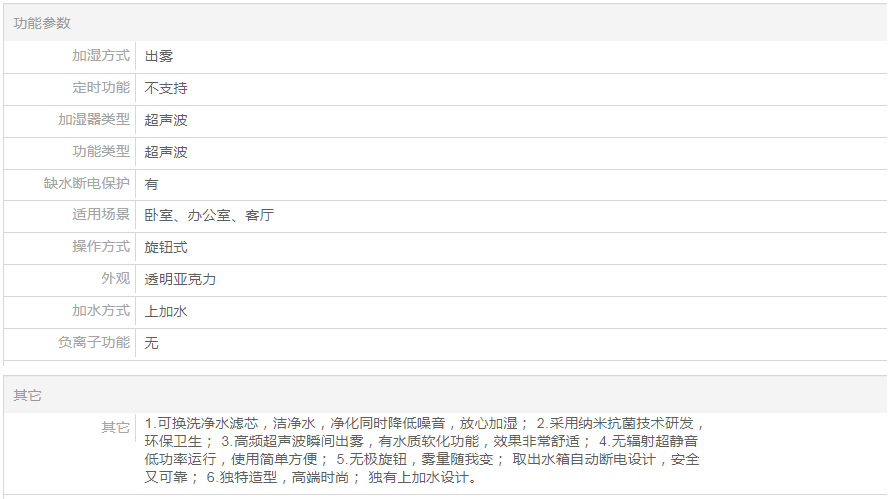Select the 操作方式 row label

pos(100,247)
